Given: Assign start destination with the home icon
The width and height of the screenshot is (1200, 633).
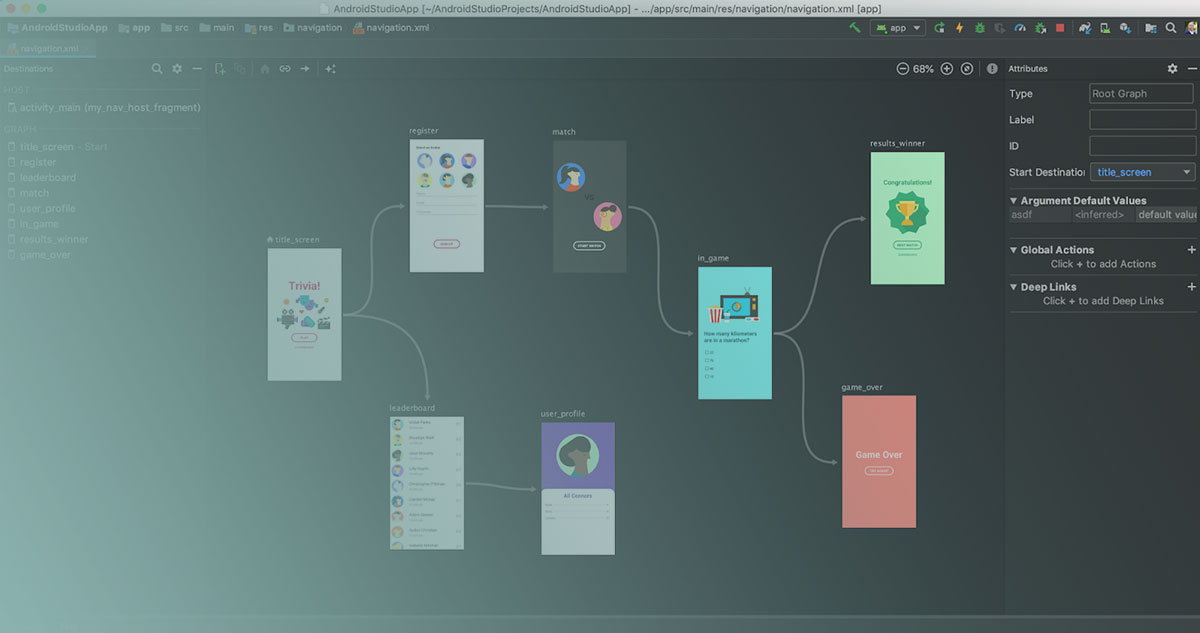Looking at the screenshot, I should 265,68.
